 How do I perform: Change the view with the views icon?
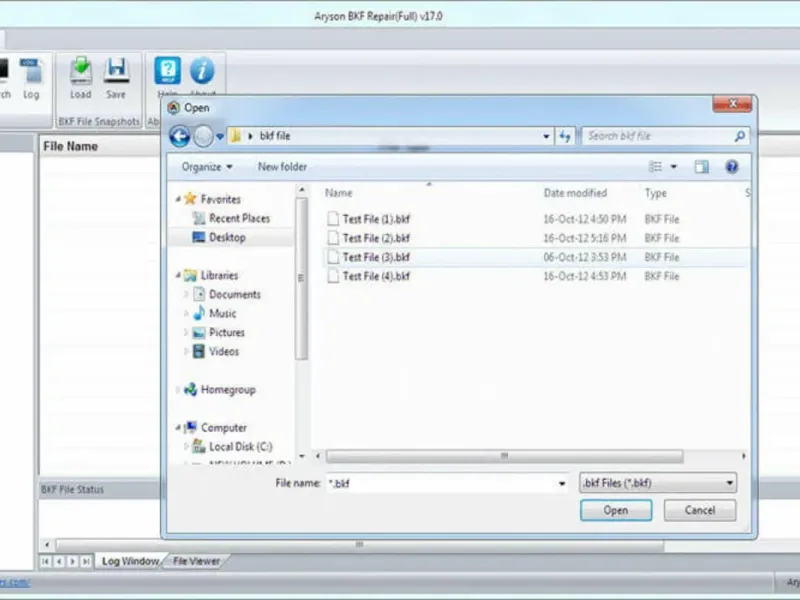[655, 167]
